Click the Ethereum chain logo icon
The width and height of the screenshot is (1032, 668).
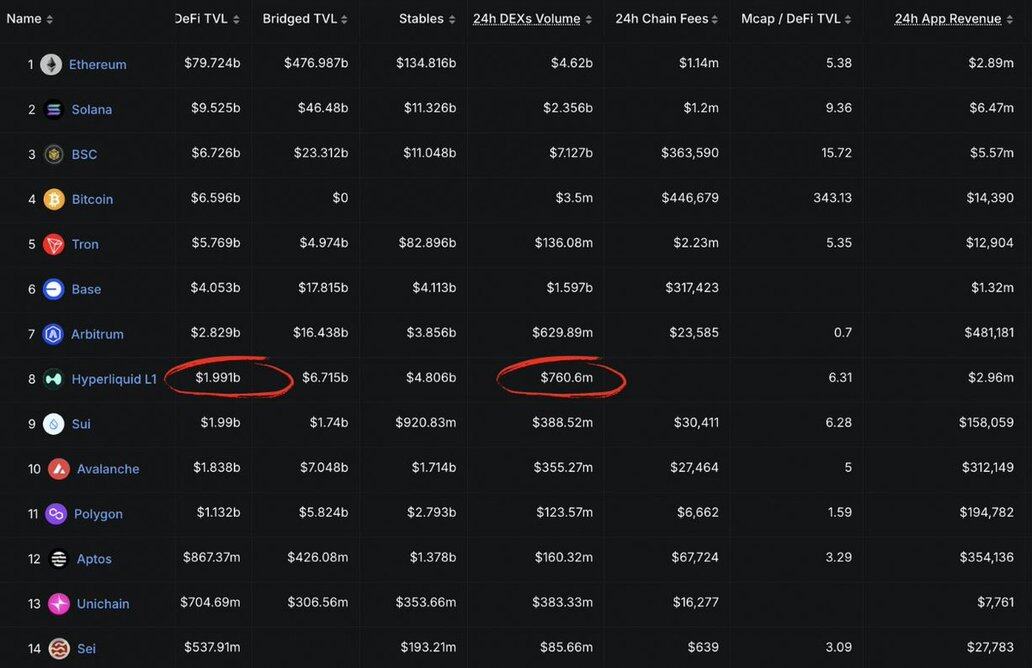pyautogui.click(x=51, y=65)
